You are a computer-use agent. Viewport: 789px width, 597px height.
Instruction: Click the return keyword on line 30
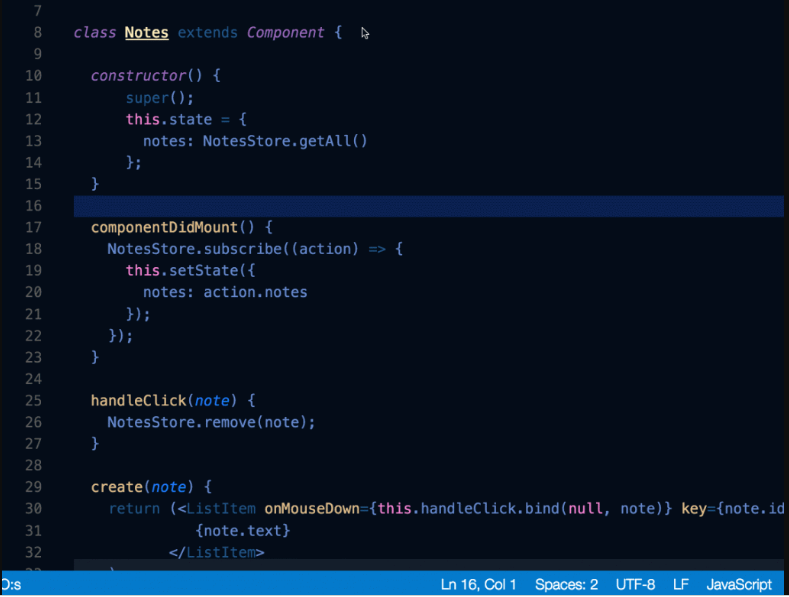[x=134, y=509]
